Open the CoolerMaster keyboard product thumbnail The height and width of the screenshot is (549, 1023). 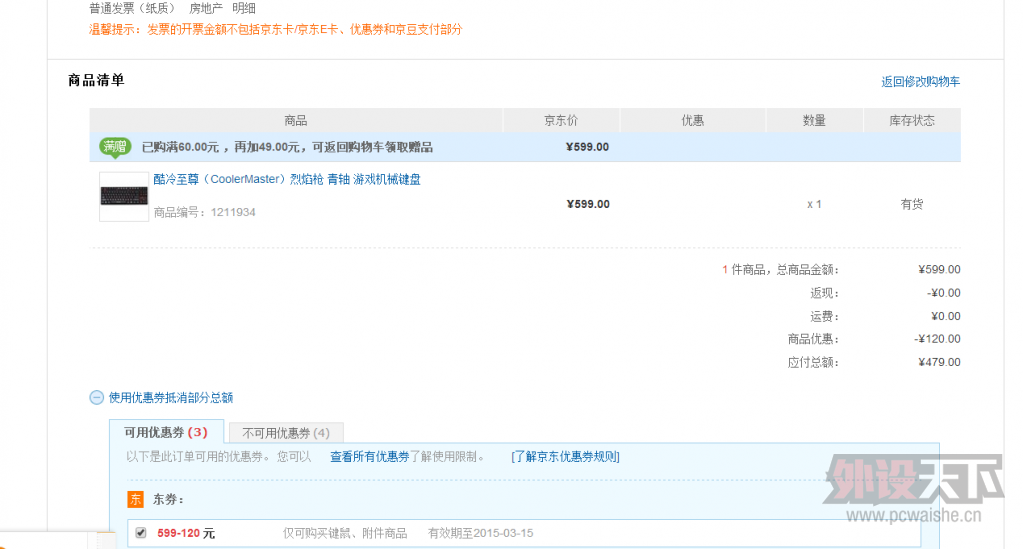(x=124, y=196)
